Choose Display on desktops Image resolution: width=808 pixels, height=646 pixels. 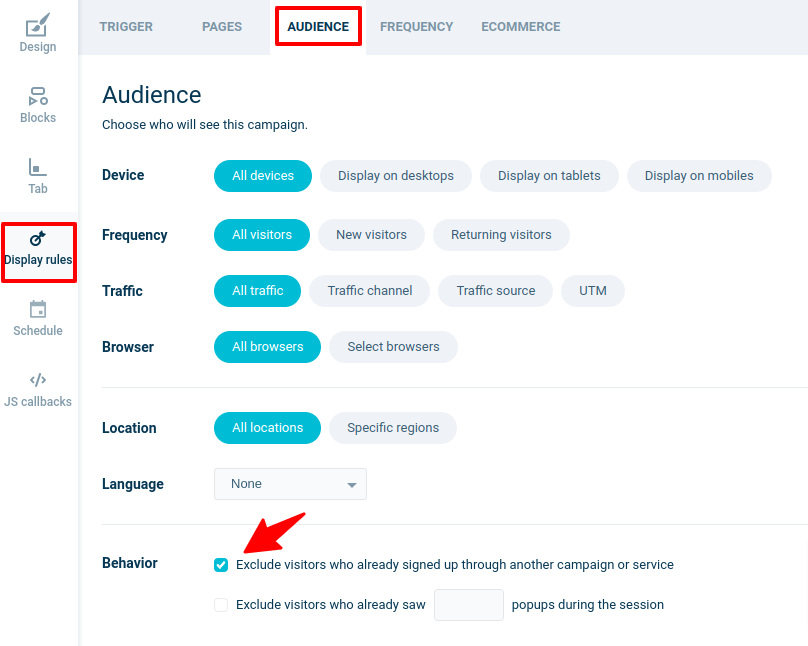pos(396,176)
